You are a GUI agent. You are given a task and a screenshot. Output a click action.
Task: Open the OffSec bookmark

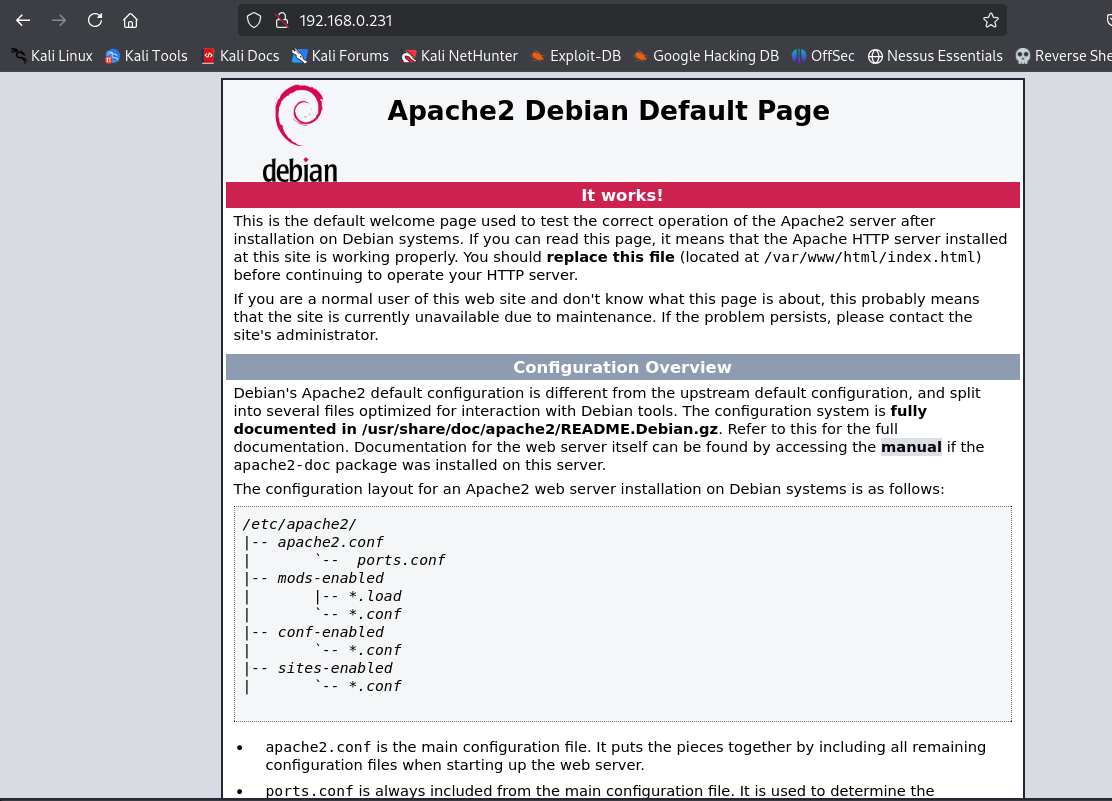823,56
